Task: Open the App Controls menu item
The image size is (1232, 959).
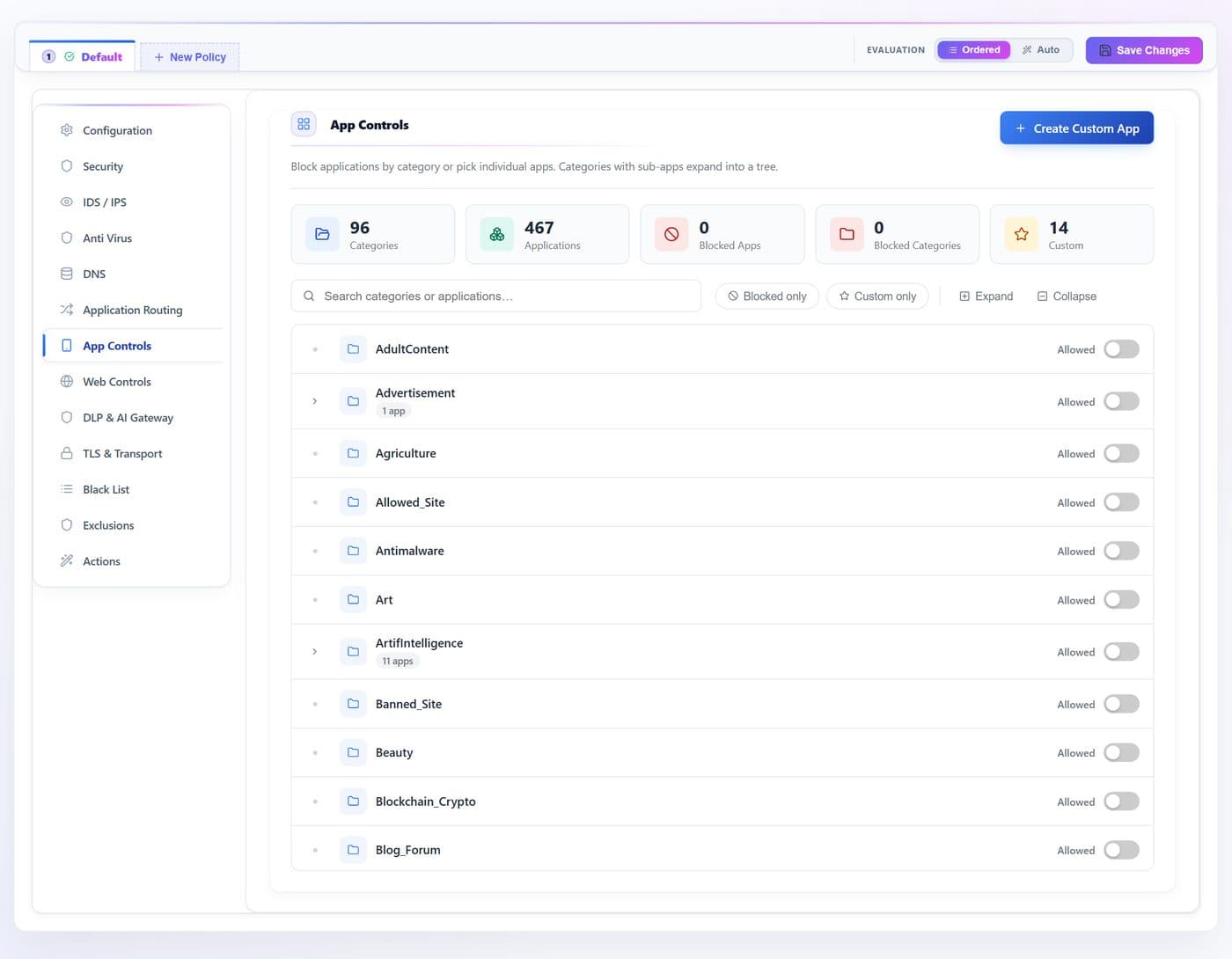Action: click(133, 346)
